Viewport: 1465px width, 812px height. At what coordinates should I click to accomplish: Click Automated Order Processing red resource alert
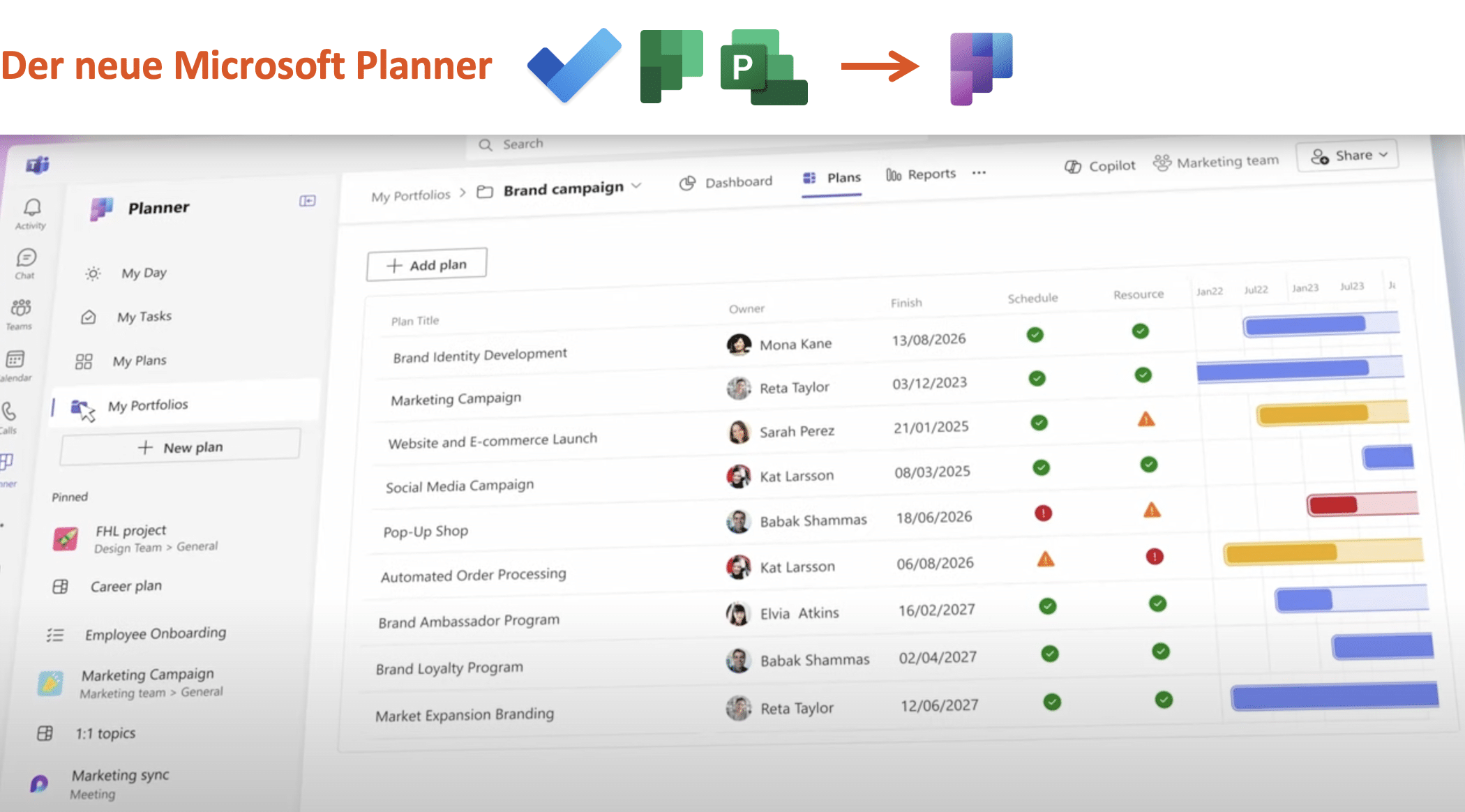point(1155,557)
